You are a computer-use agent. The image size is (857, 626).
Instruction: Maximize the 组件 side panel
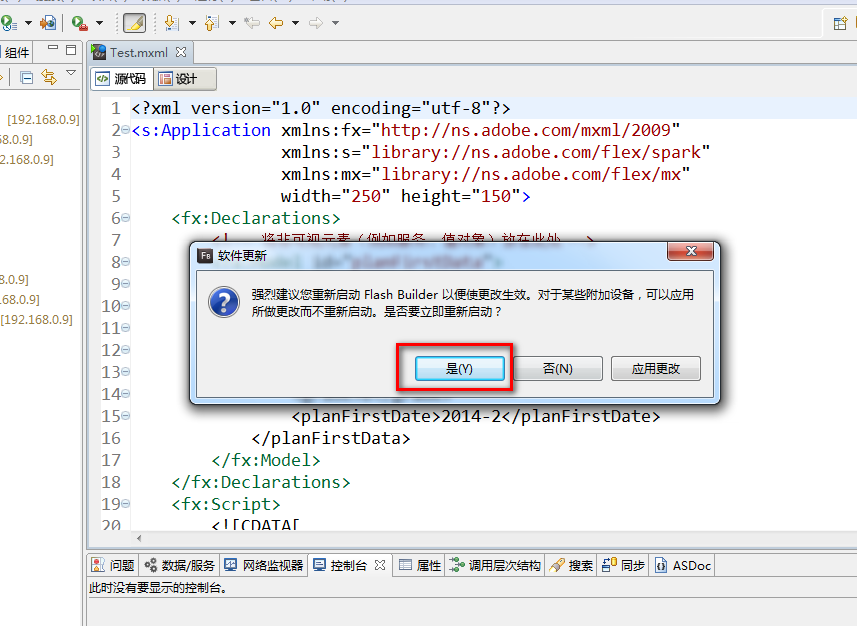pyautogui.click(x=71, y=50)
